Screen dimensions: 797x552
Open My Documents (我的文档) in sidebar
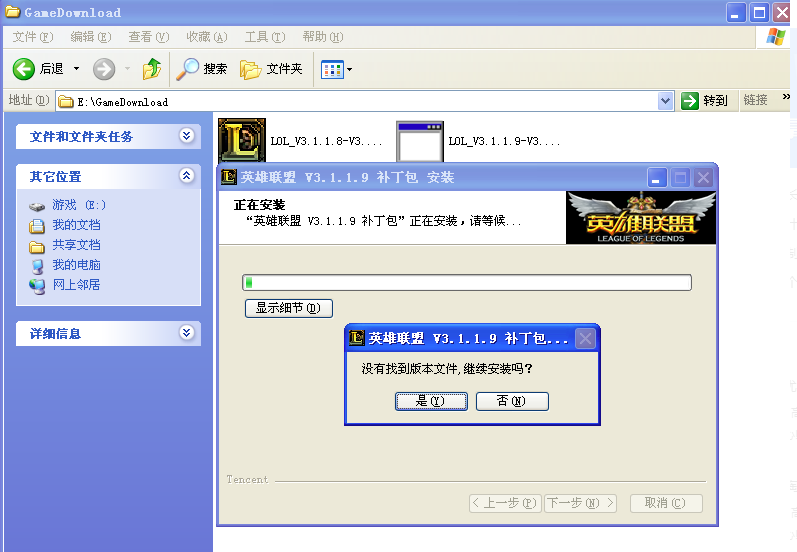tap(76, 225)
